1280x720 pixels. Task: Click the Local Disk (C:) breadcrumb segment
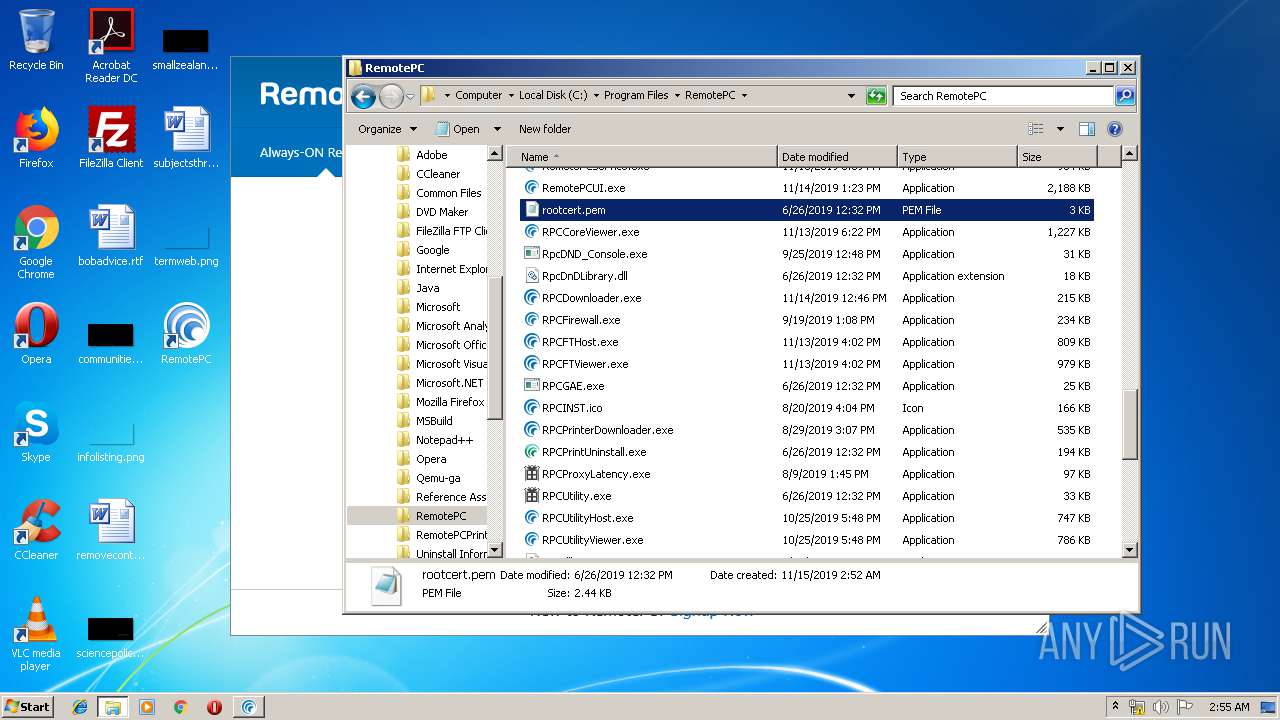click(553, 96)
